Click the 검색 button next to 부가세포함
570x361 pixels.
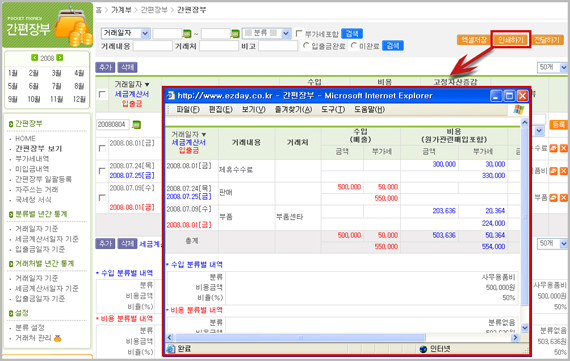[x=352, y=33]
